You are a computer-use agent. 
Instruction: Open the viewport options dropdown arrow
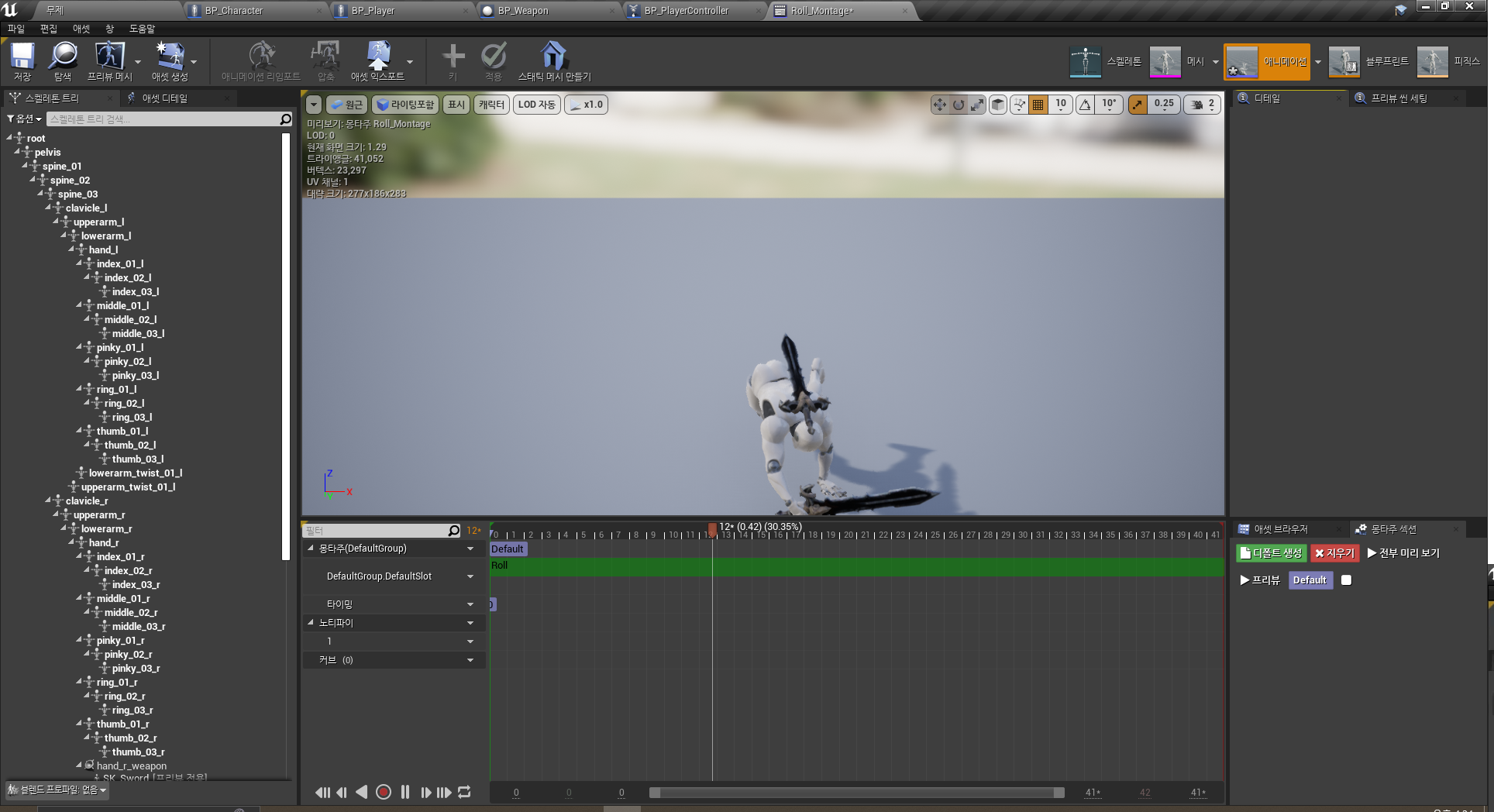[314, 105]
